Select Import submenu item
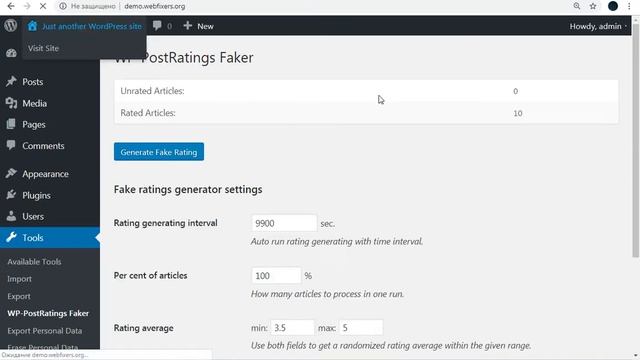This screenshot has width=640, height=360. point(19,279)
